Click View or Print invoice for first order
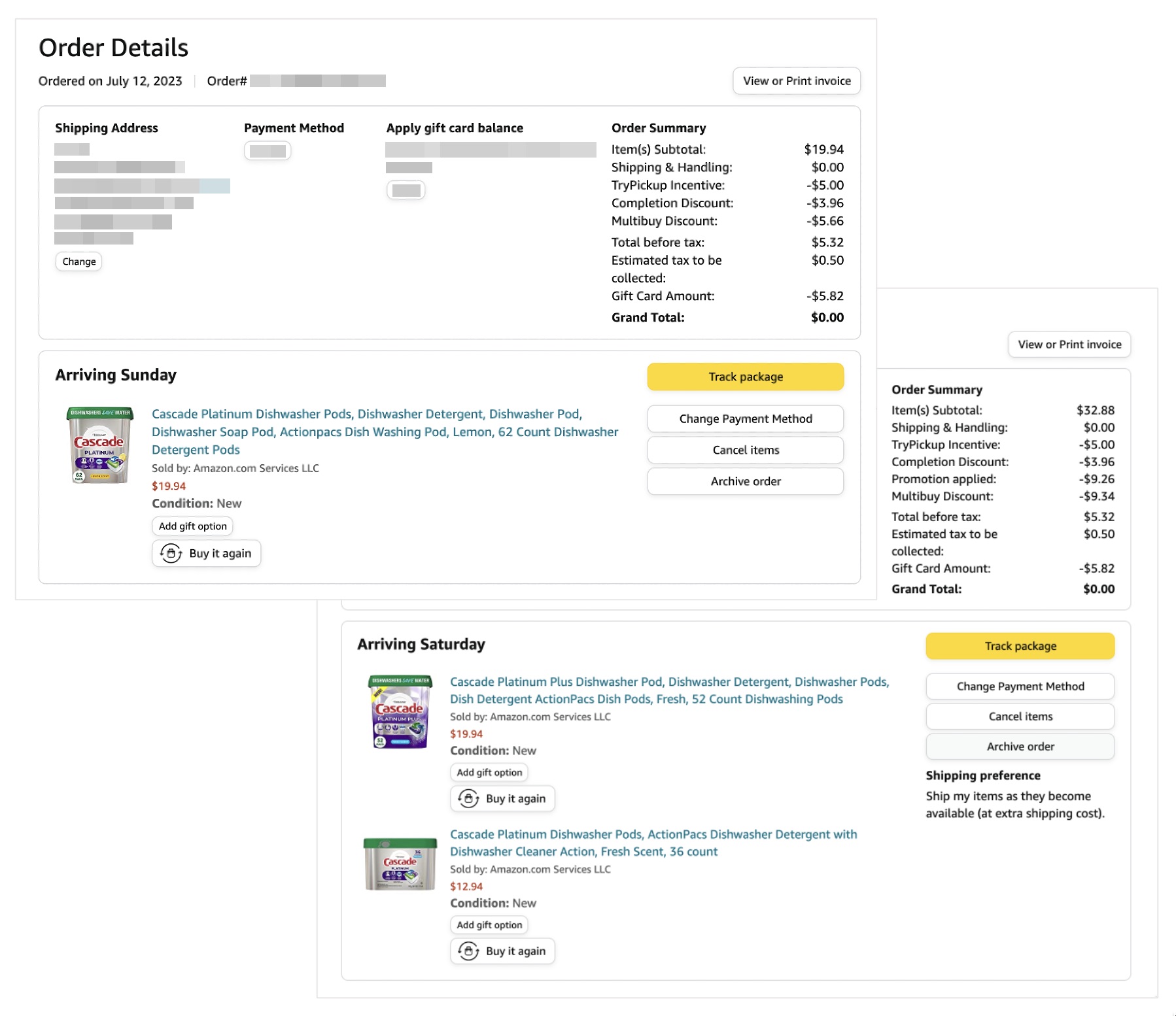 796,81
